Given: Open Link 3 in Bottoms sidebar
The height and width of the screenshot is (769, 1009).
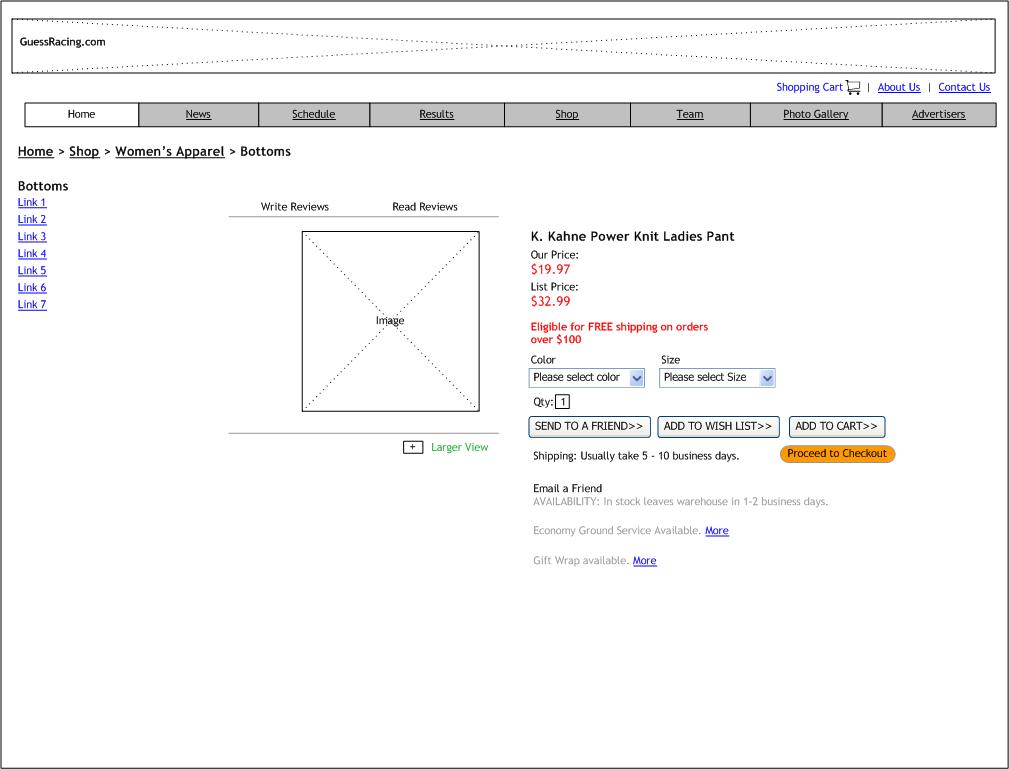Looking at the screenshot, I should tap(32, 237).
